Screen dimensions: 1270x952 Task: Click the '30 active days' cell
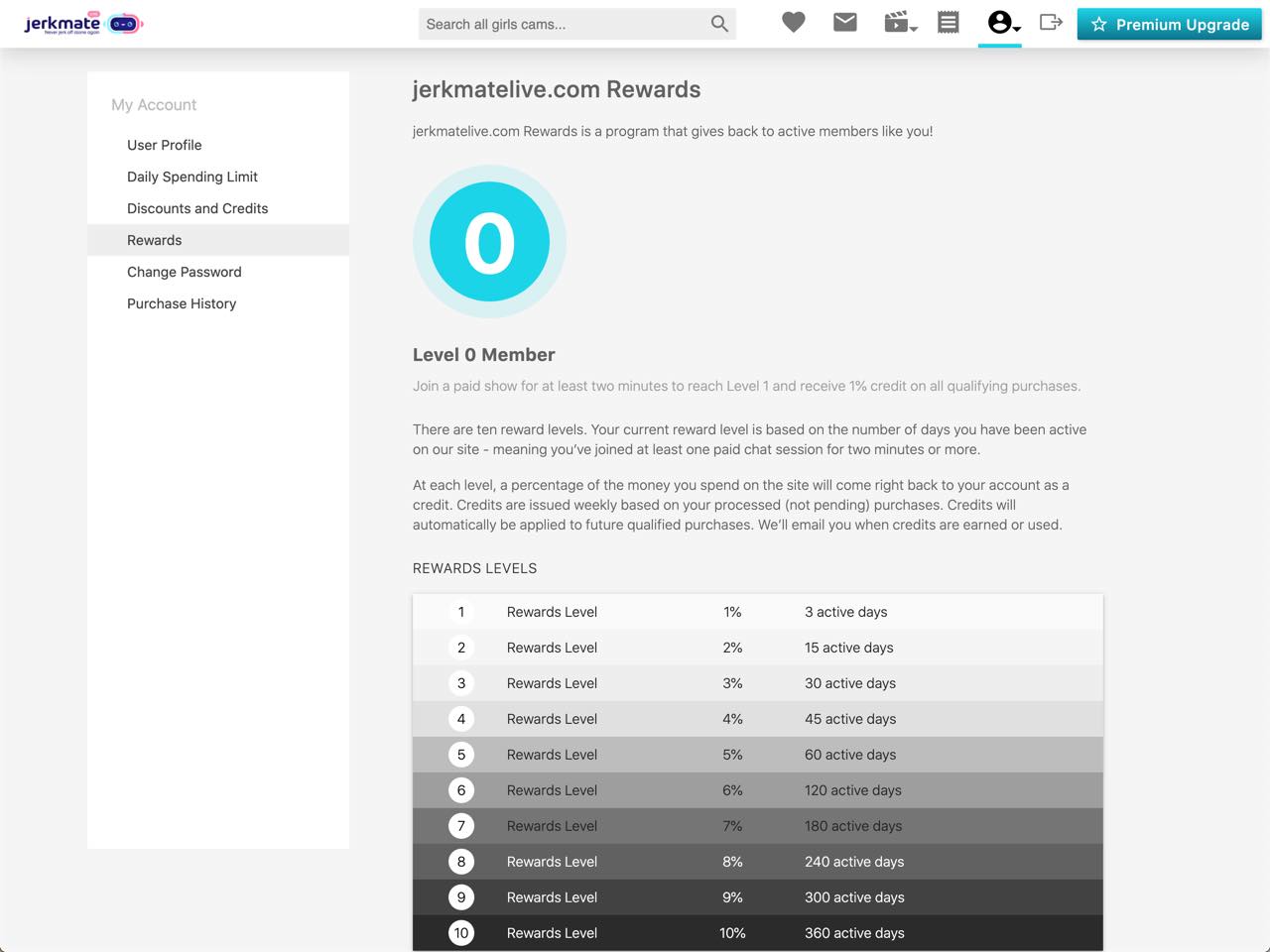coord(850,683)
